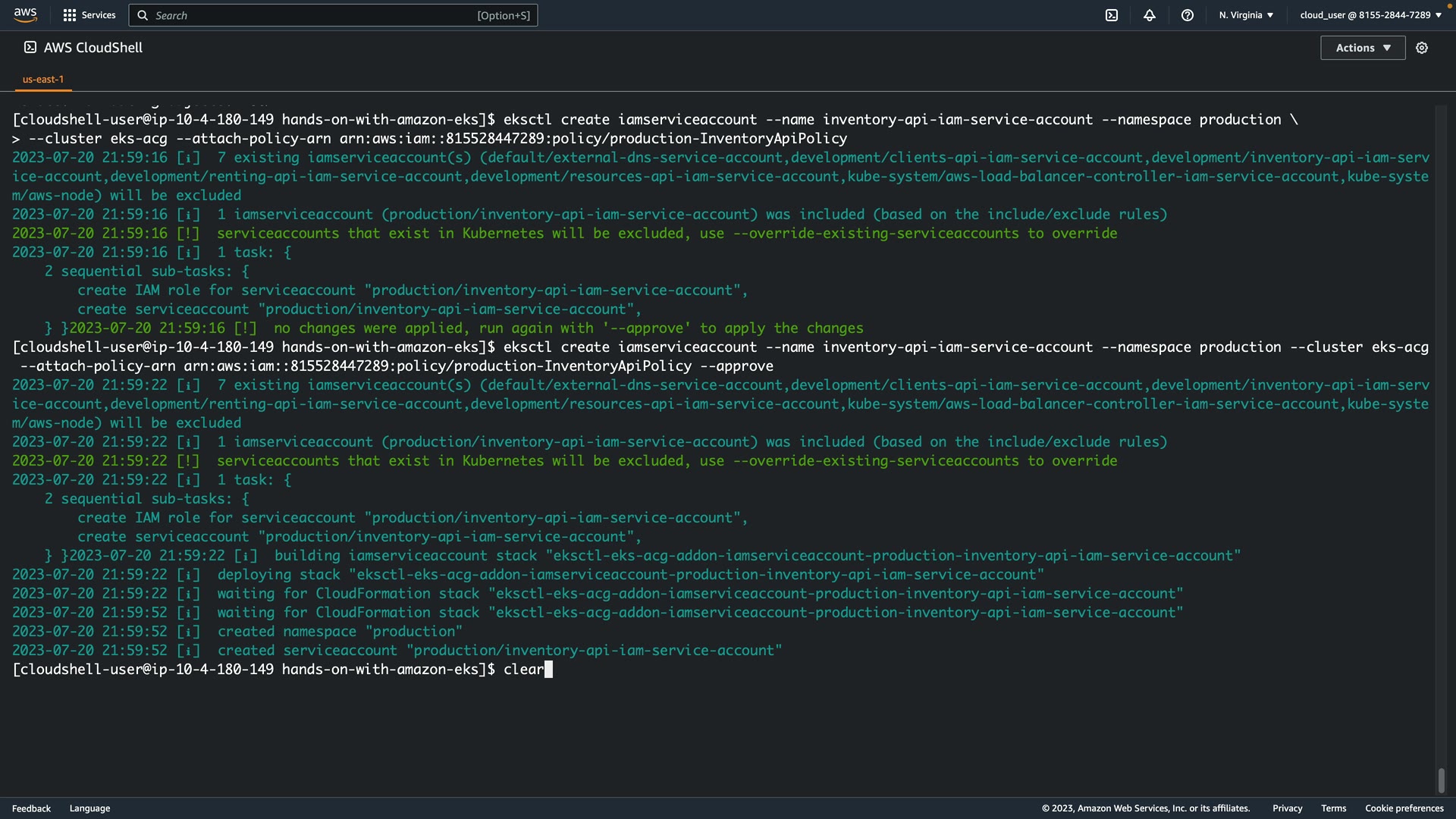The height and width of the screenshot is (819, 1456).
Task: Open the help question mark icon
Action: coord(1188,15)
